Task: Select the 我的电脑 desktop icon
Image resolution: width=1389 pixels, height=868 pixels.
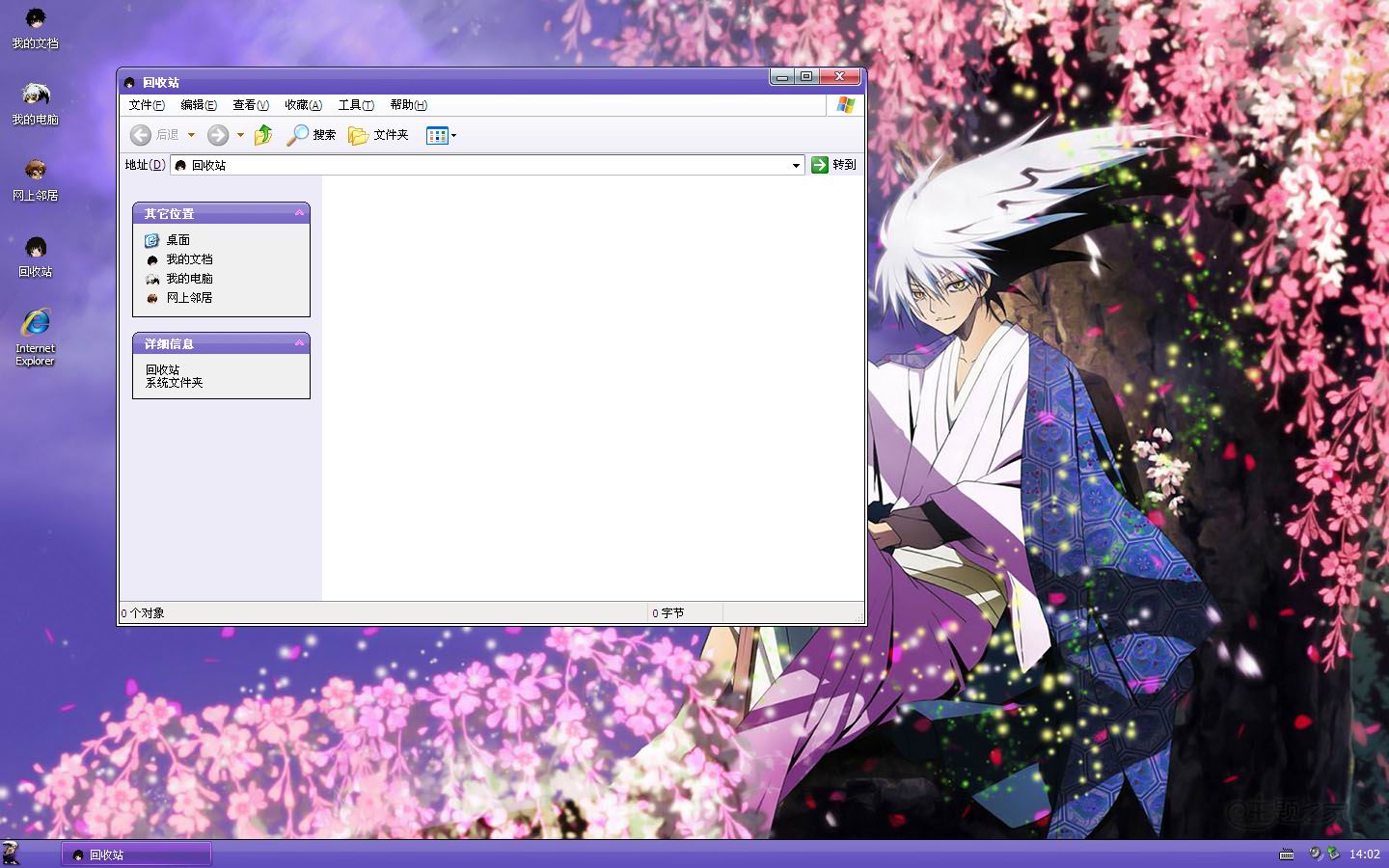Action: (x=35, y=104)
